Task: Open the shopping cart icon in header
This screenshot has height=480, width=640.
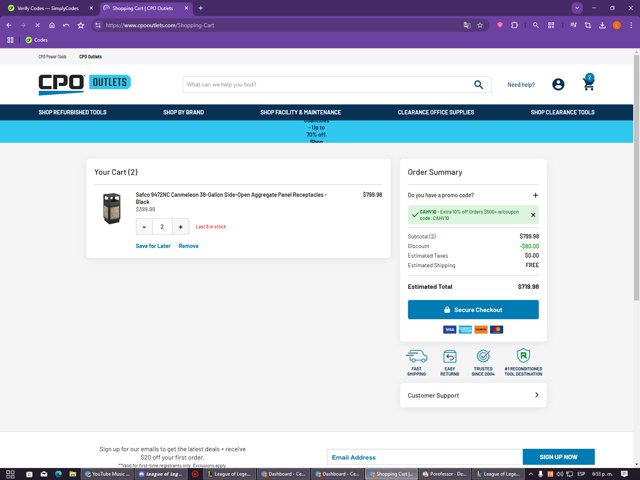Action: (588, 83)
